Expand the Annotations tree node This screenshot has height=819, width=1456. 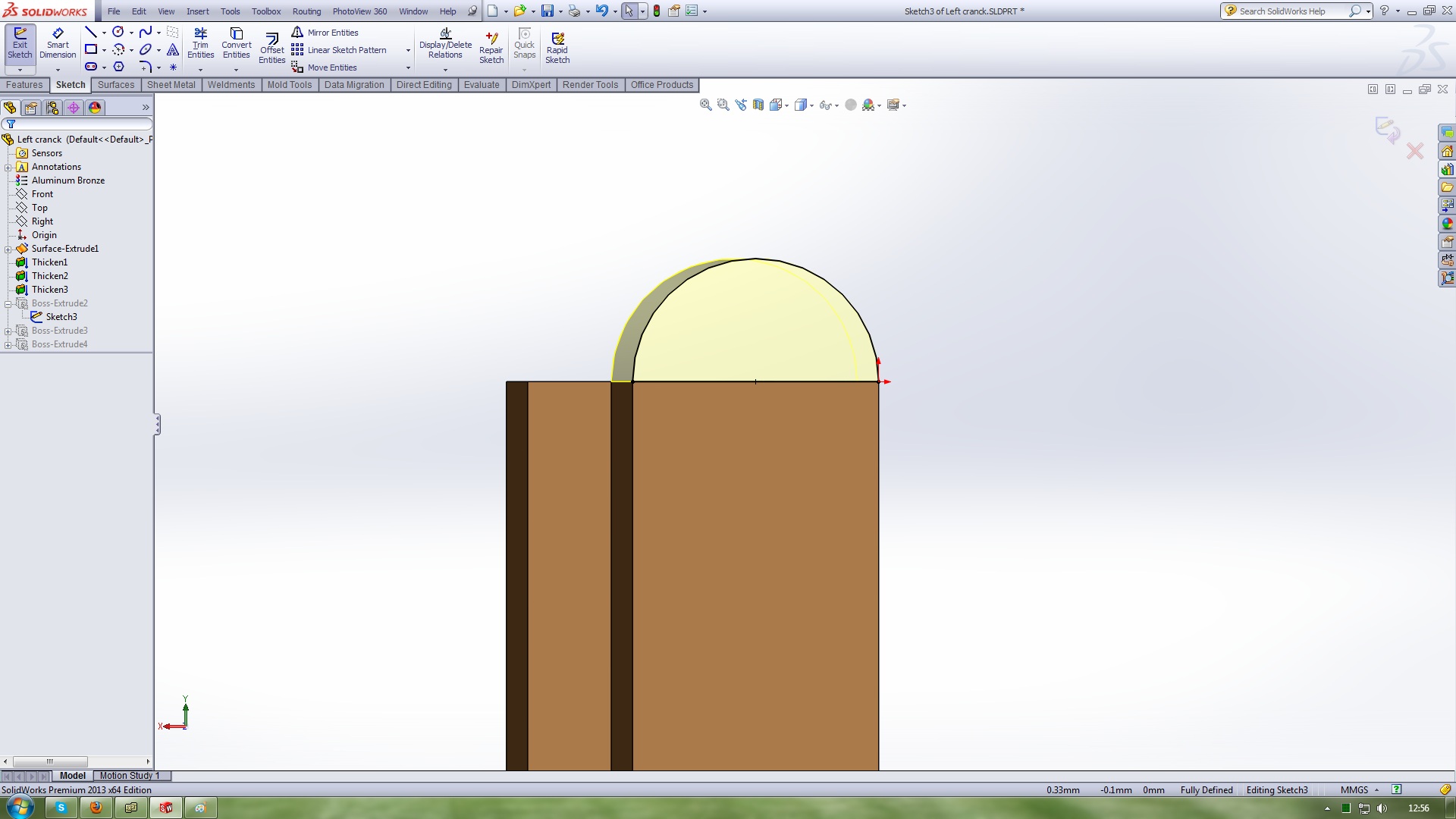tap(8, 167)
